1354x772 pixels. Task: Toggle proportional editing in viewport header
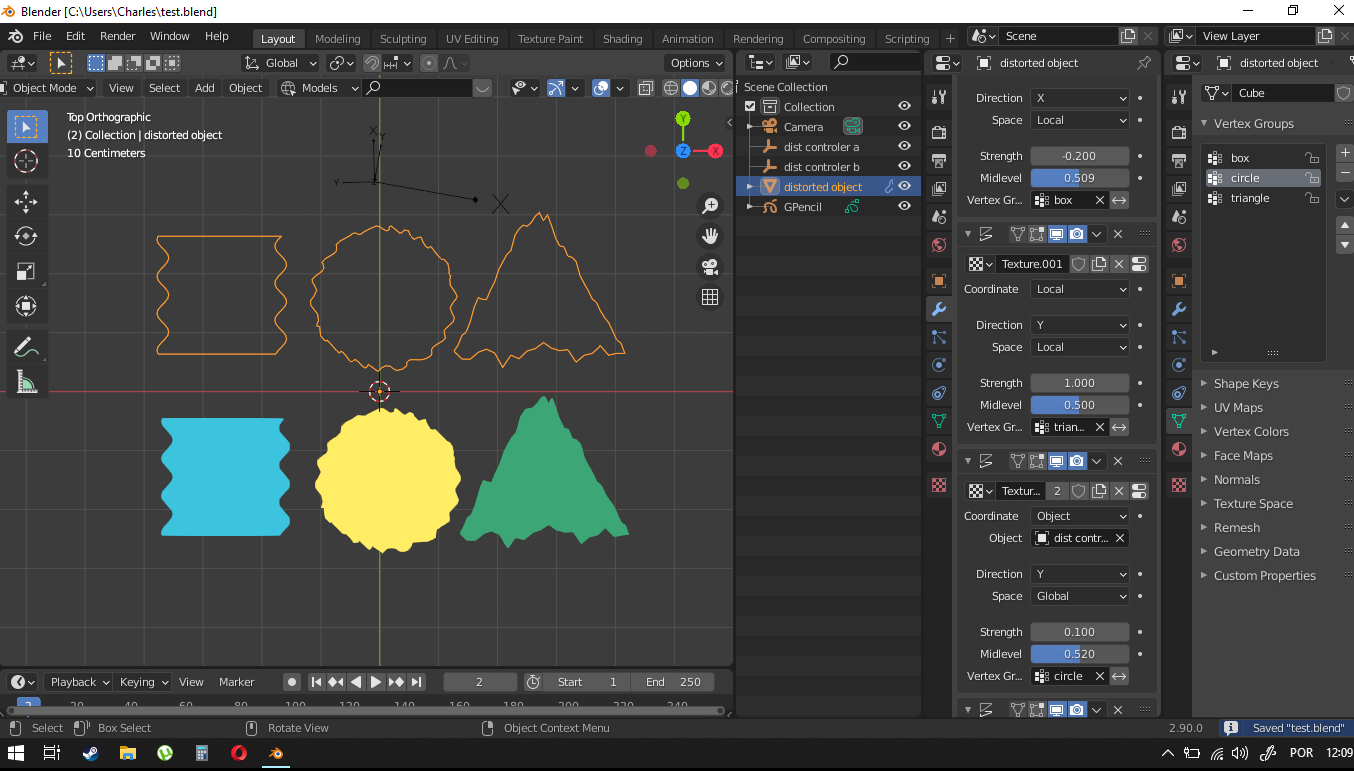point(429,63)
